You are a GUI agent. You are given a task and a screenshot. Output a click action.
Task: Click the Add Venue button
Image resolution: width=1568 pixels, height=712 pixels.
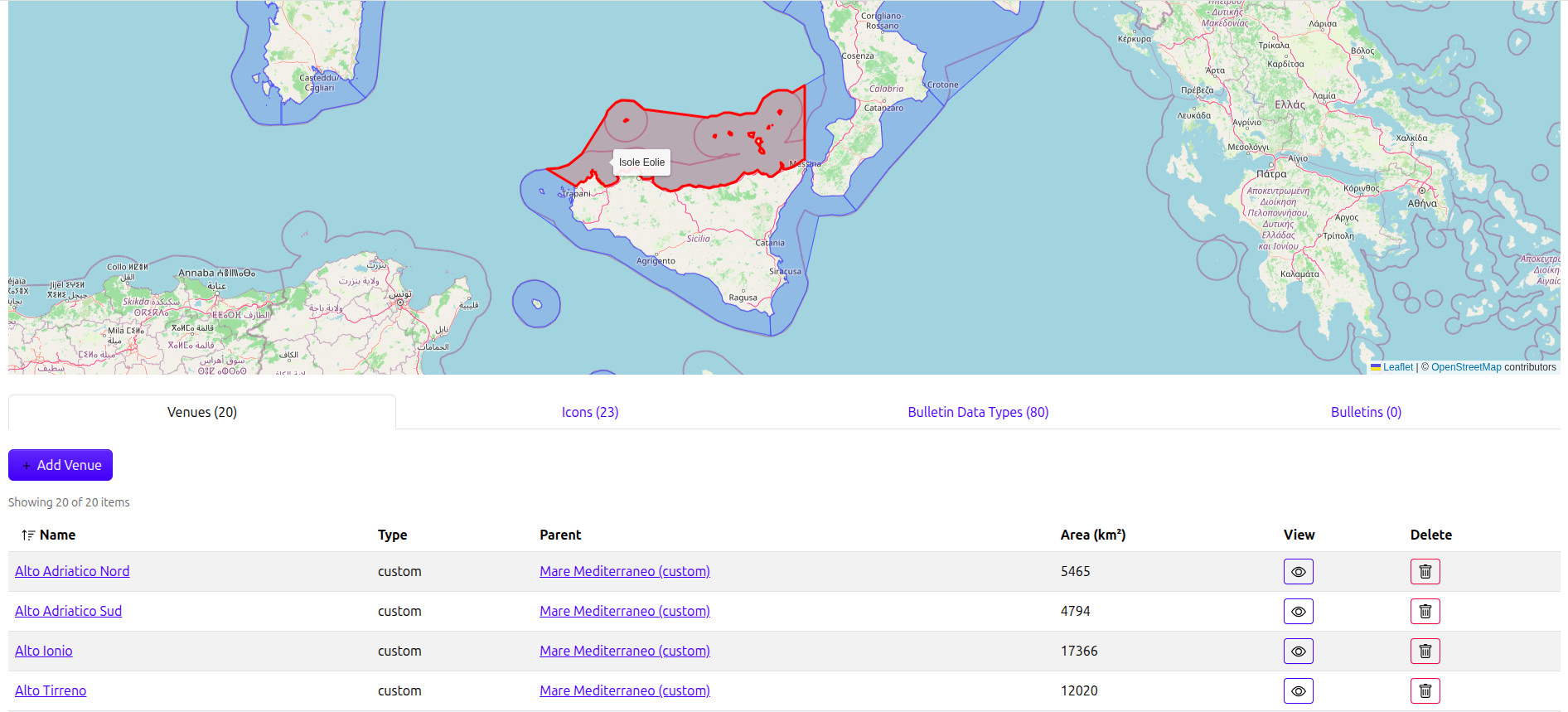click(60, 465)
